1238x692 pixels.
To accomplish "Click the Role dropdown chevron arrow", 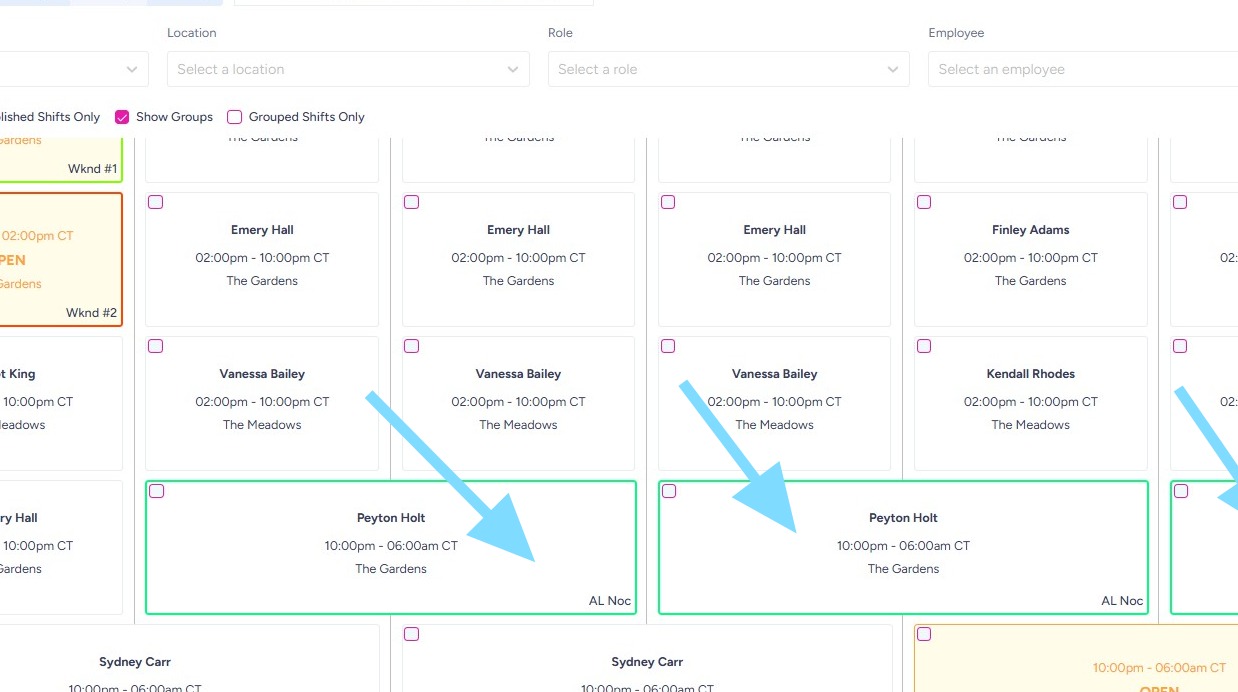I will [893, 69].
